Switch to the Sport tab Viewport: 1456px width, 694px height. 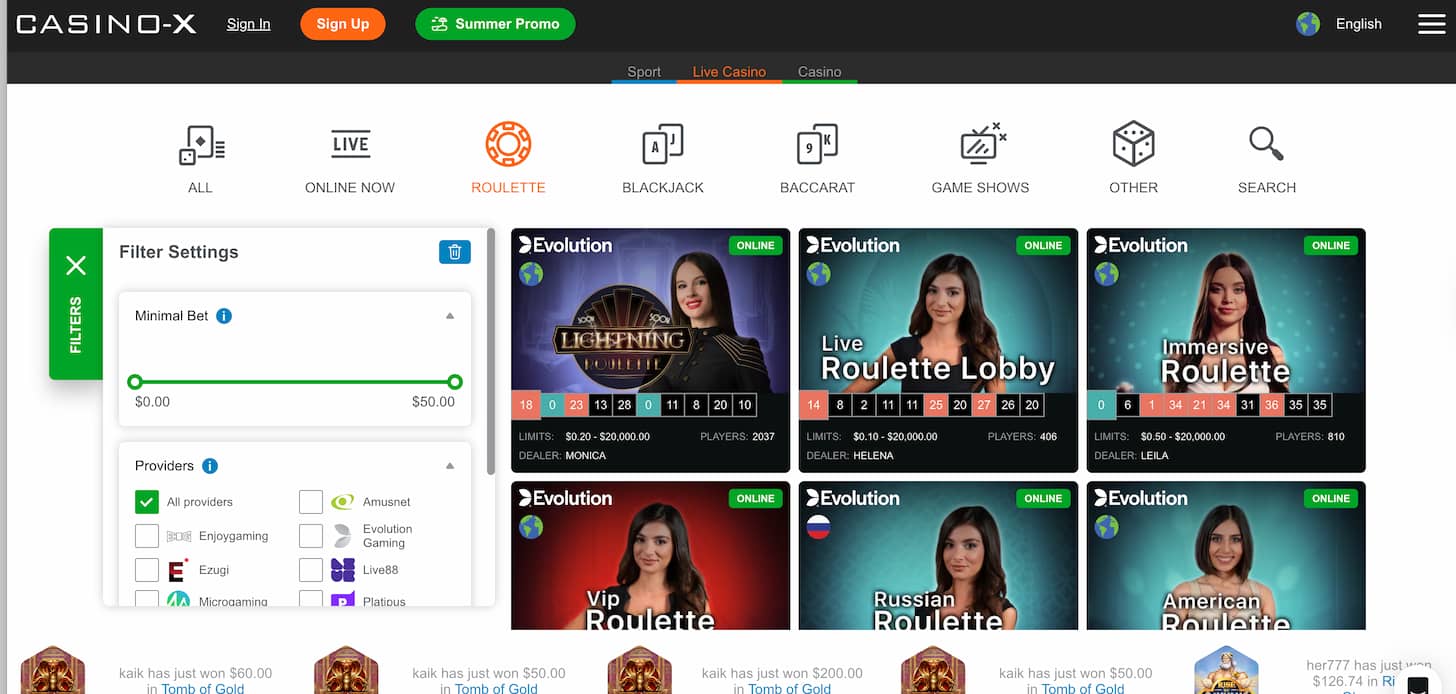(x=644, y=72)
